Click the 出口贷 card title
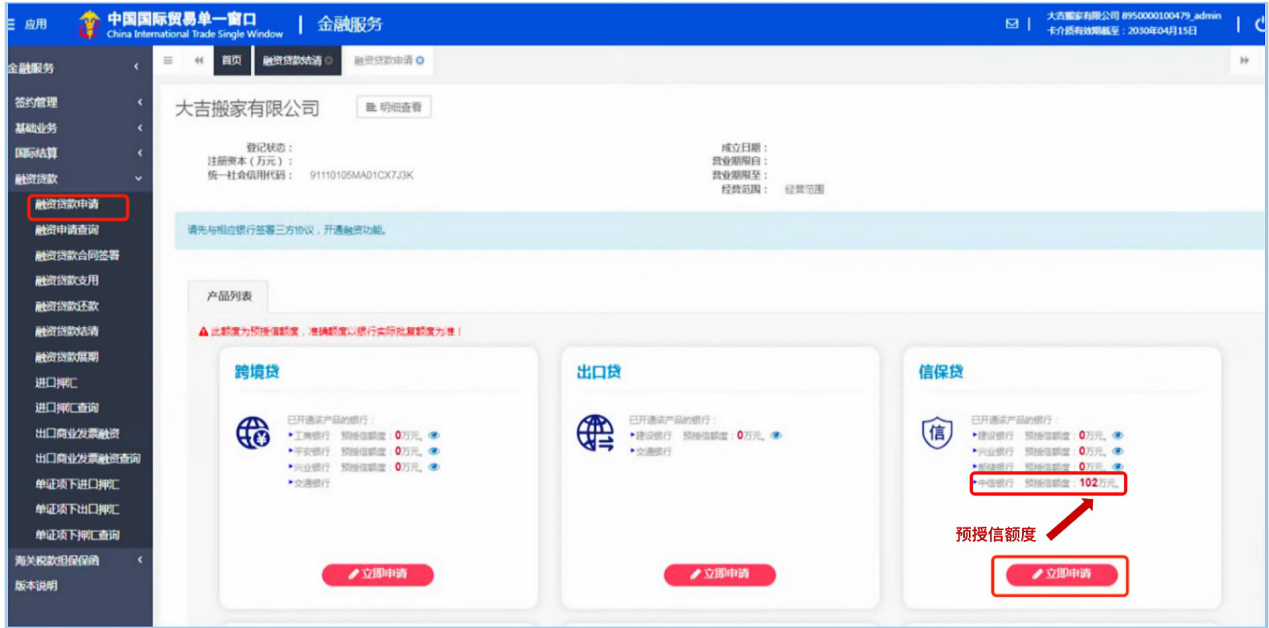 [599, 372]
